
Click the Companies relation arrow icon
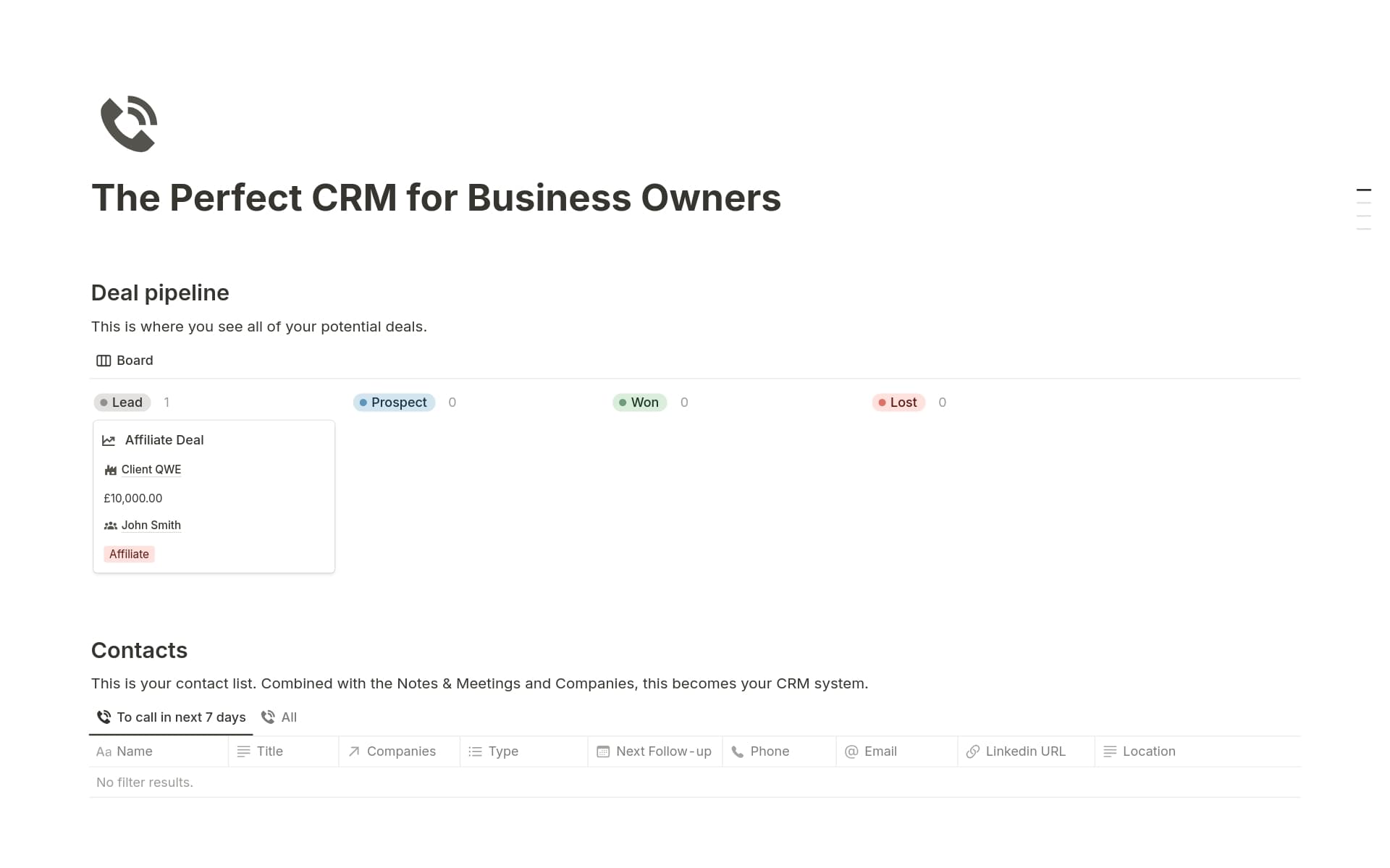(x=354, y=751)
